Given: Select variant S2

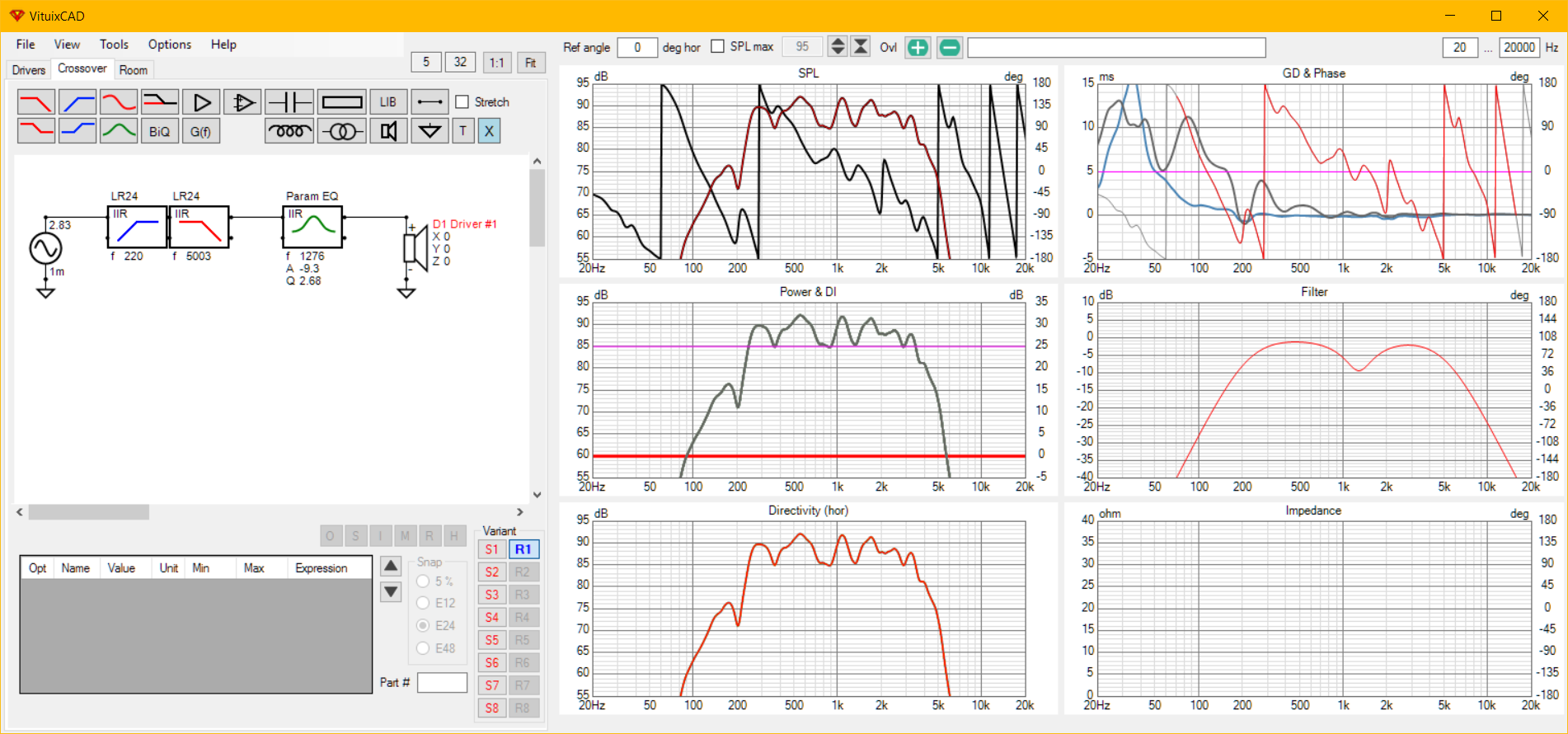Looking at the screenshot, I should click(492, 572).
